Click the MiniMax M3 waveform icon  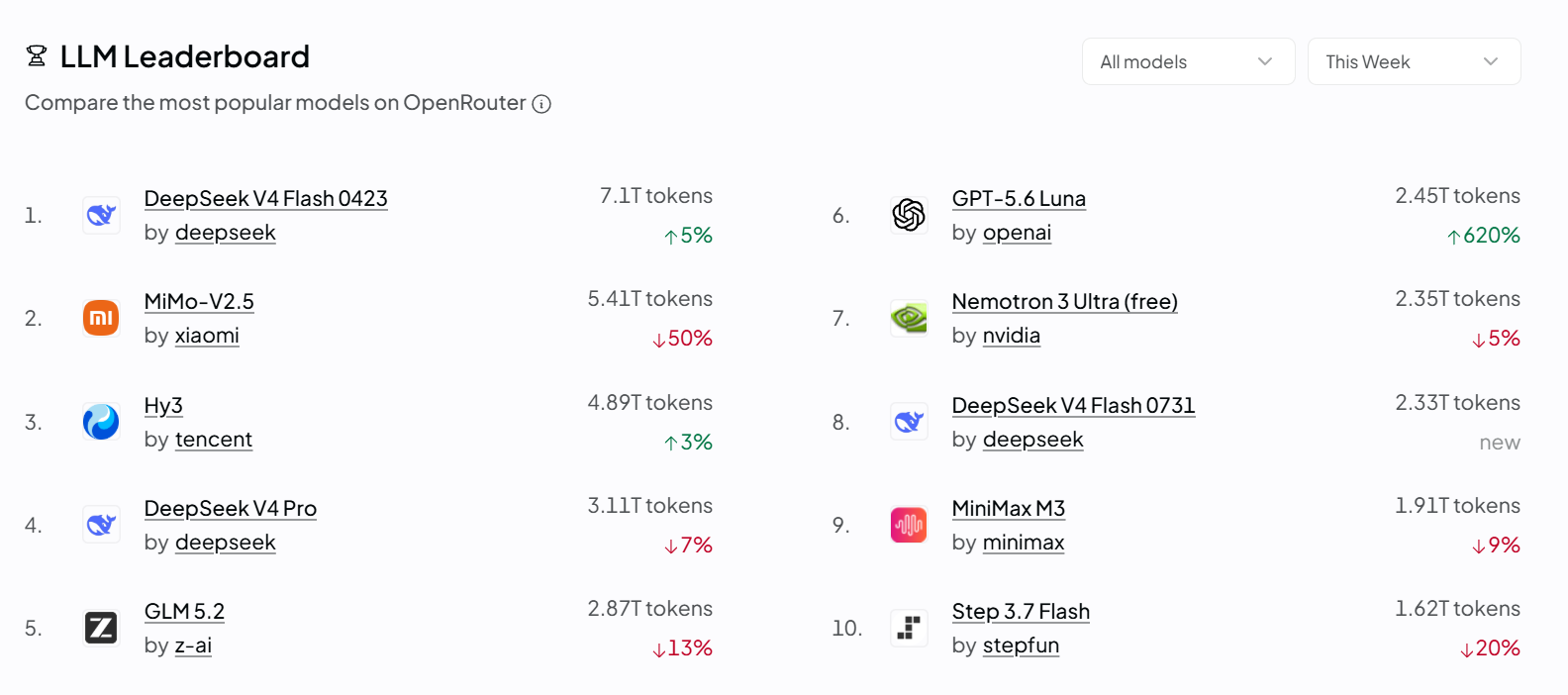(x=909, y=525)
